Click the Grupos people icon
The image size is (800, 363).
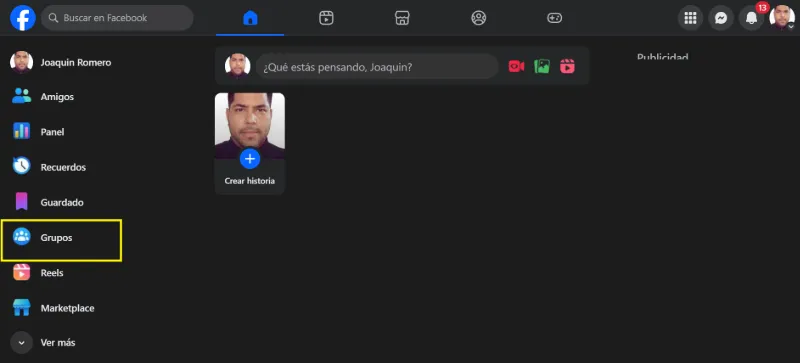pos(21,237)
